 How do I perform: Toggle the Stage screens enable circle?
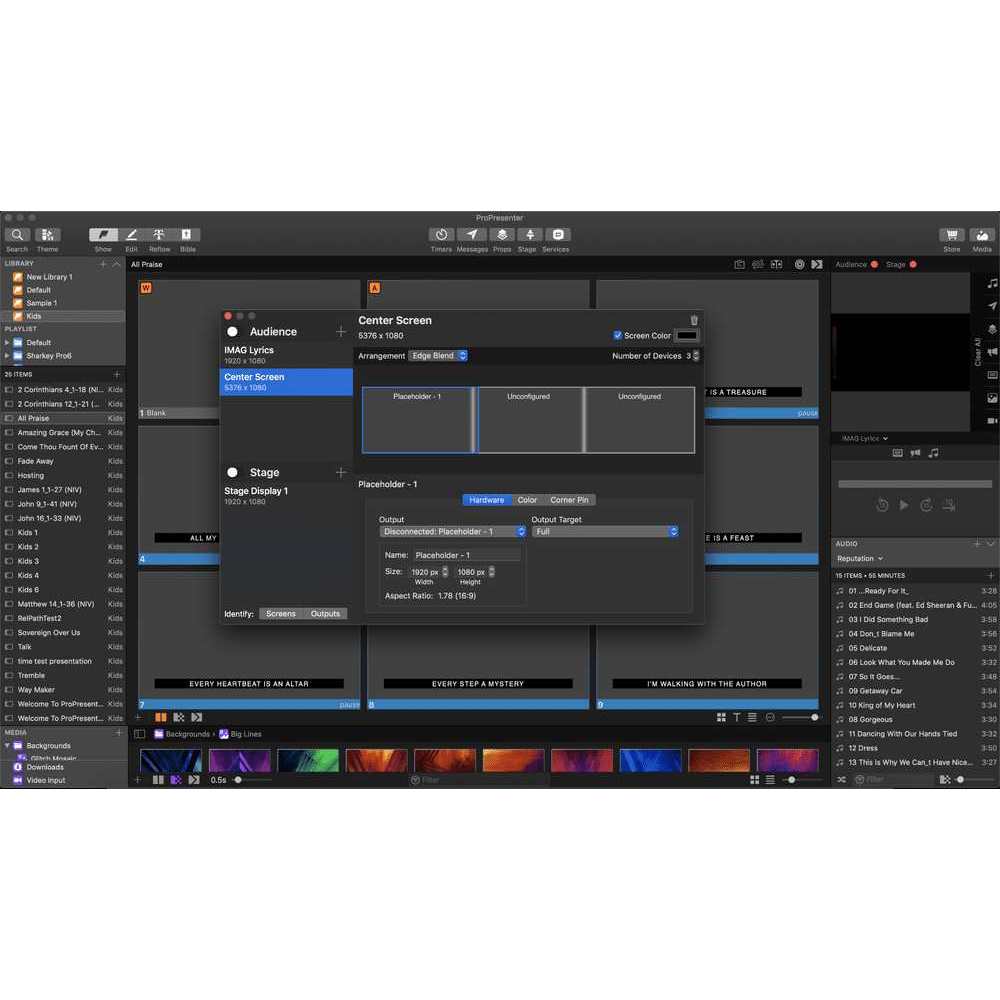[x=233, y=473]
